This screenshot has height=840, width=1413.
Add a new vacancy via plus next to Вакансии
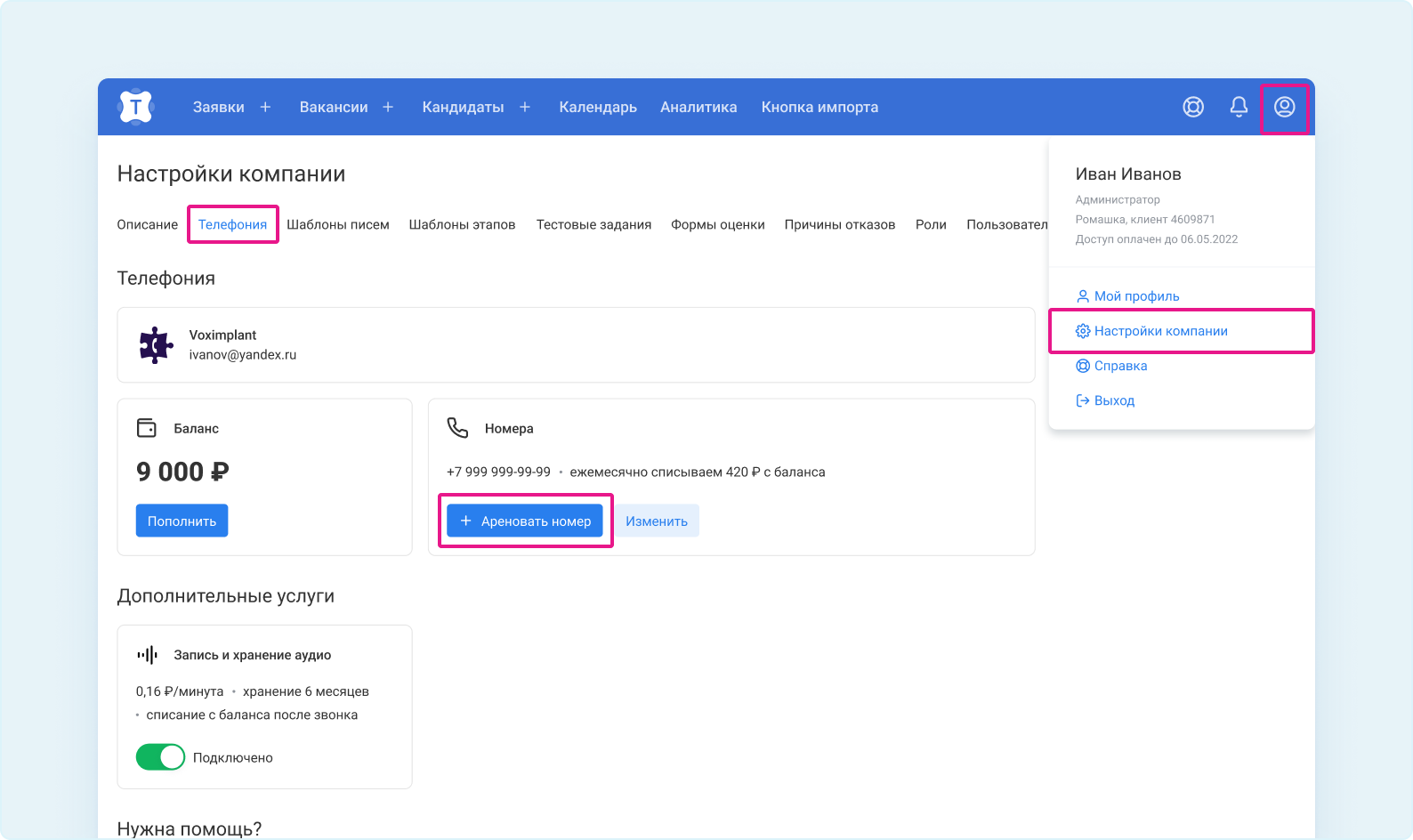click(x=388, y=107)
